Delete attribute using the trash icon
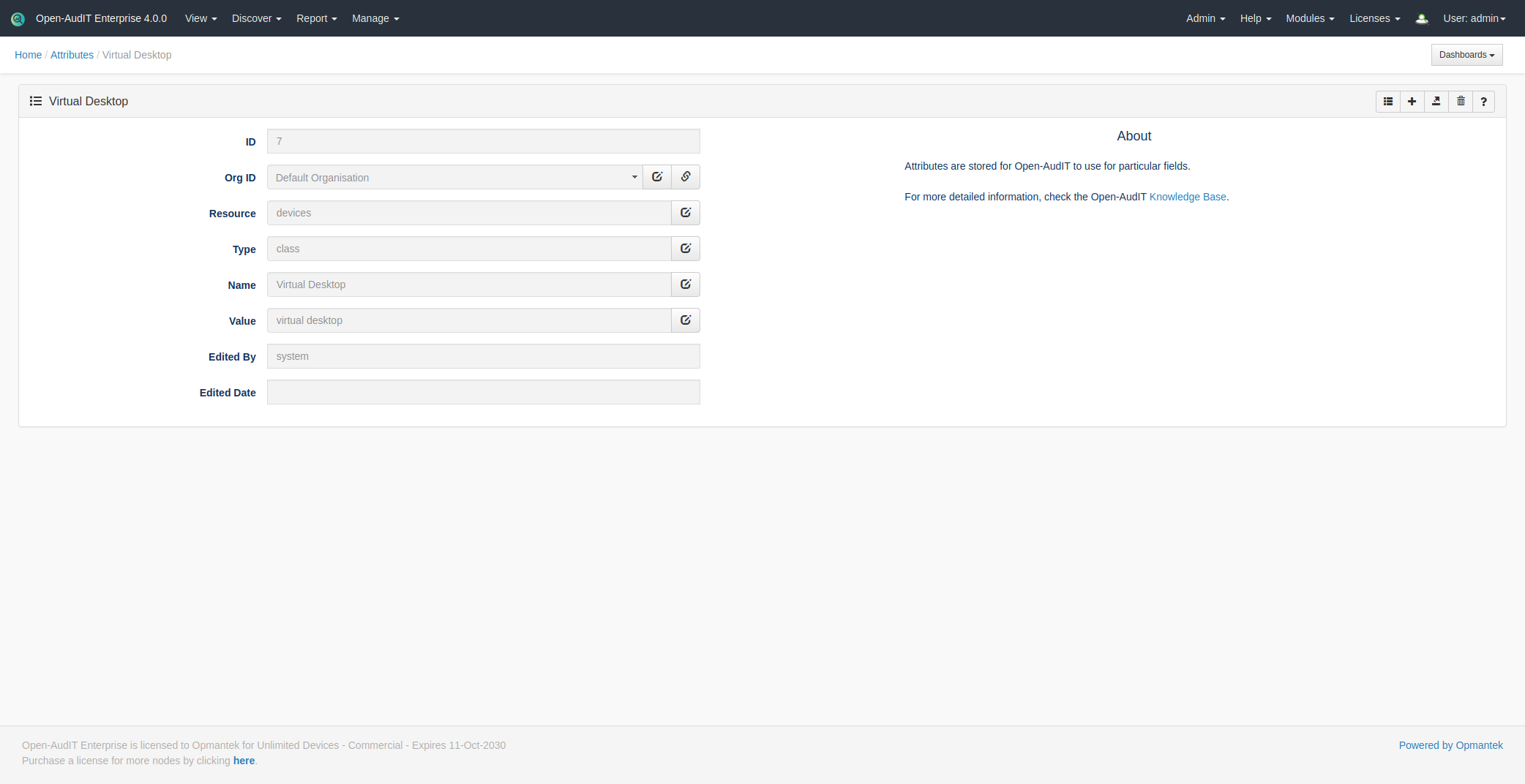This screenshot has width=1525, height=784. click(x=1461, y=102)
